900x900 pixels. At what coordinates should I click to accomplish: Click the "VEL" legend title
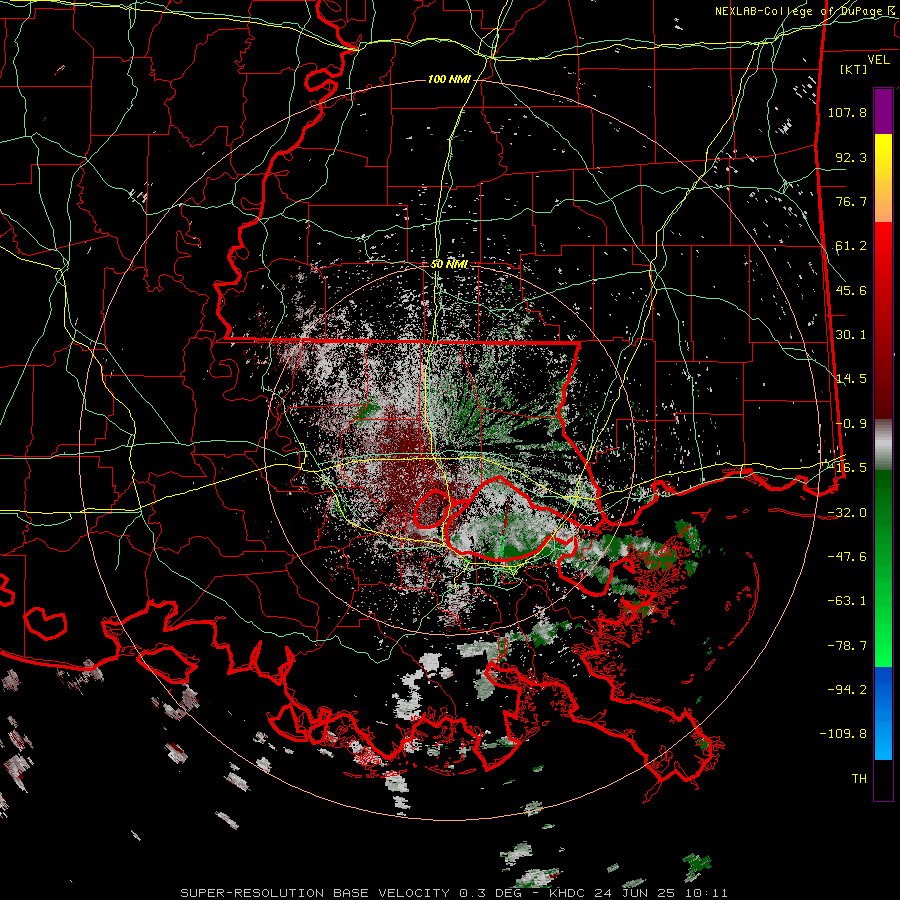[x=878, y=60]
